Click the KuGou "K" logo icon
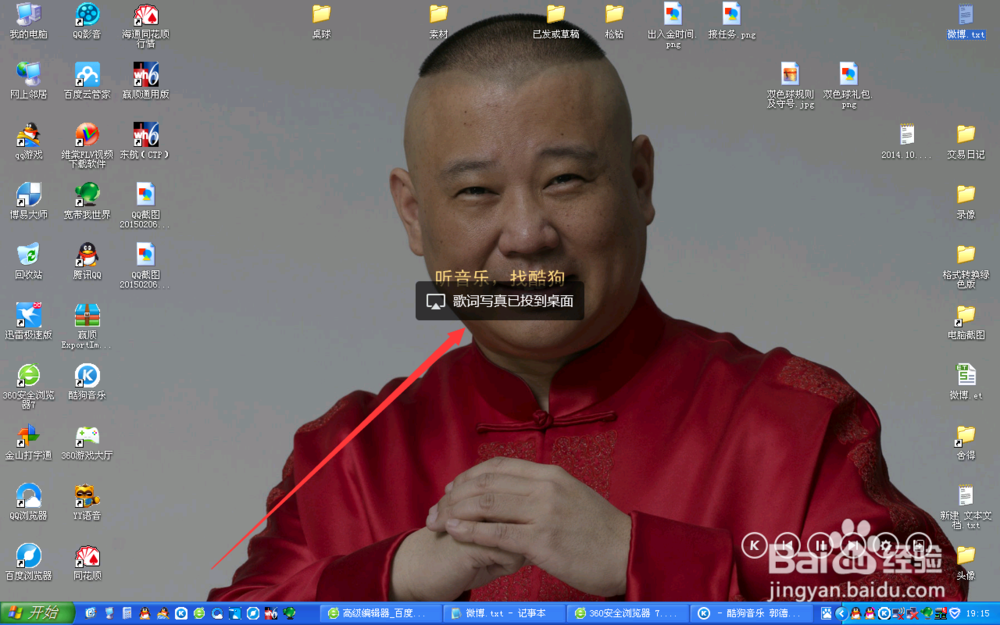Image resolution: width=1000 pixels, height=625 pixels. point(754,546)
